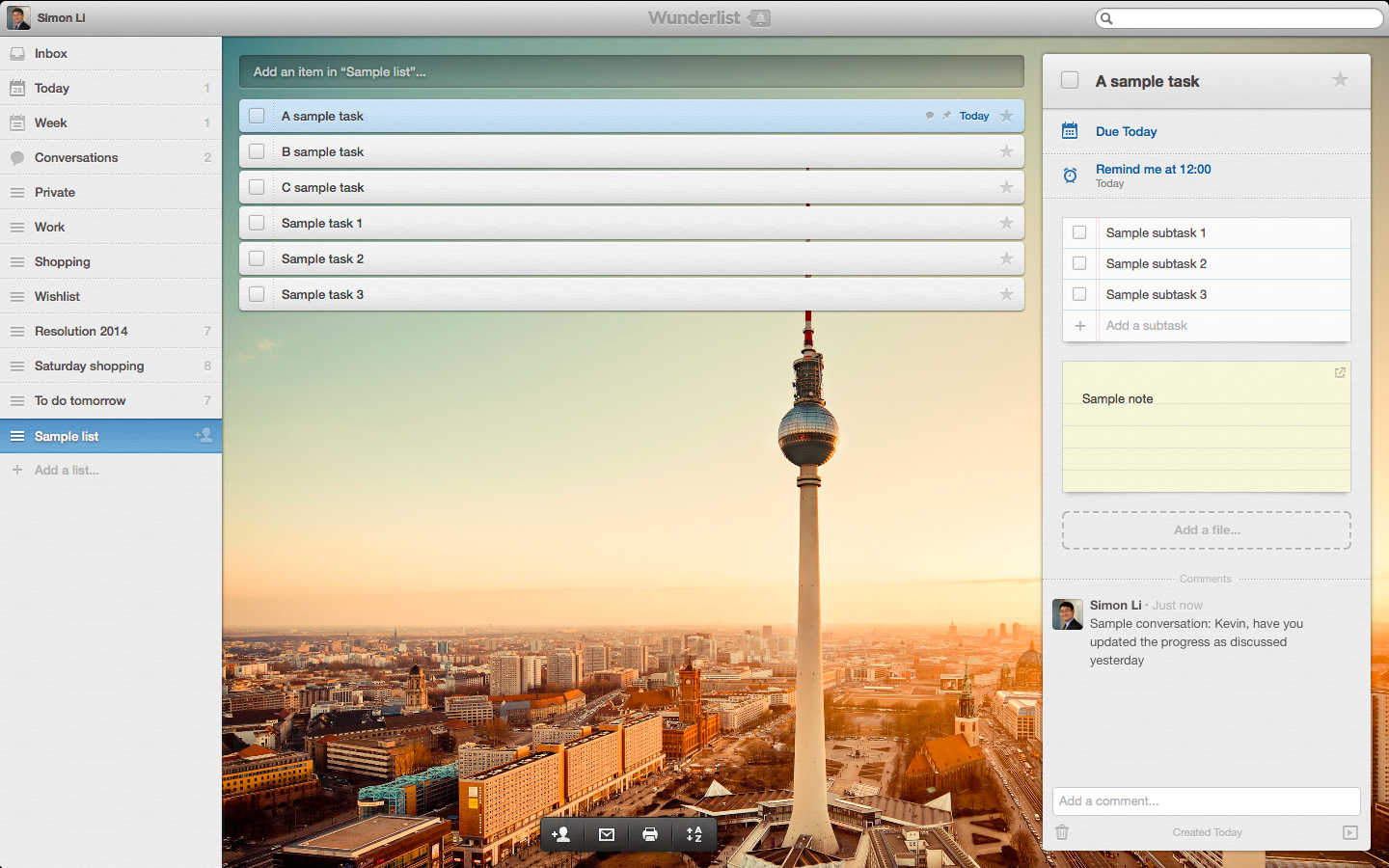Open the Resolution 2014 list

pyautogui.click(x=111, y=332)
